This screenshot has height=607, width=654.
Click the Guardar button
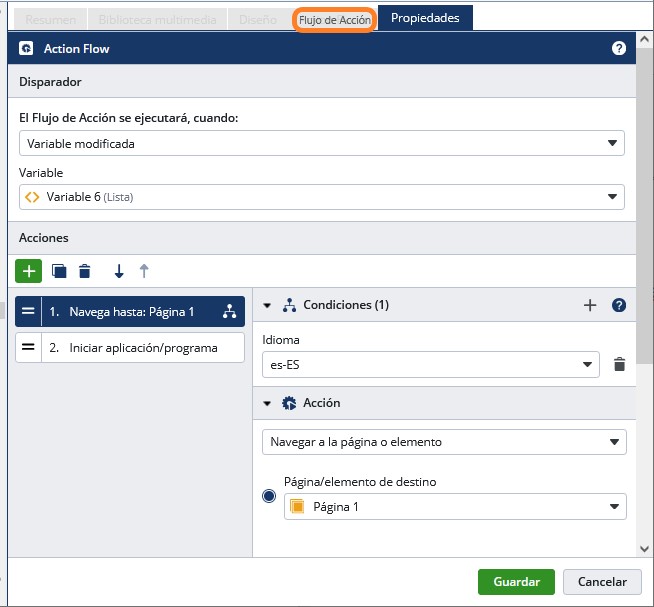[516, 582]
